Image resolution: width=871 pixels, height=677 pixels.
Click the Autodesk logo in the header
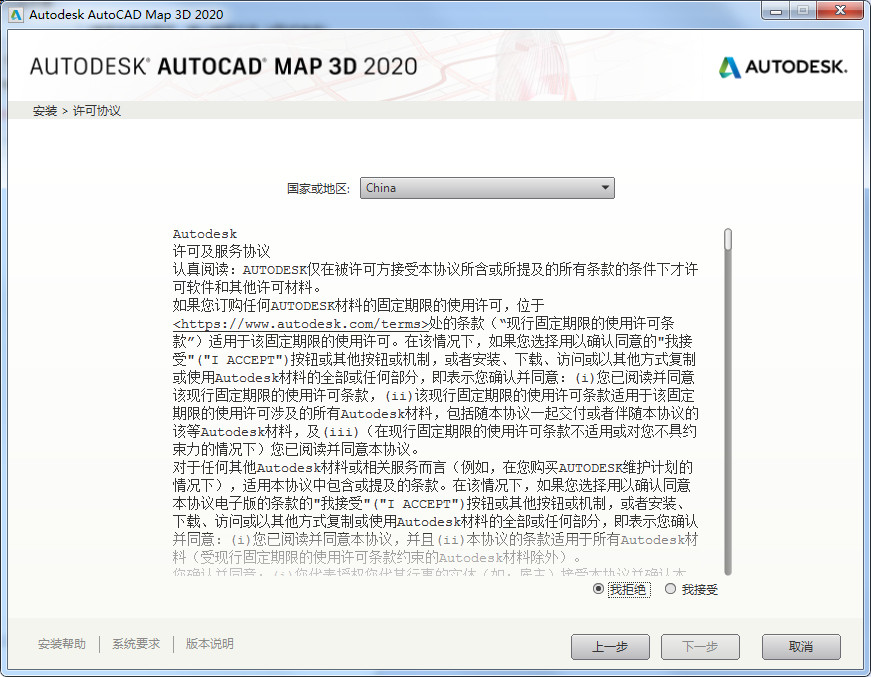point(783,67)
